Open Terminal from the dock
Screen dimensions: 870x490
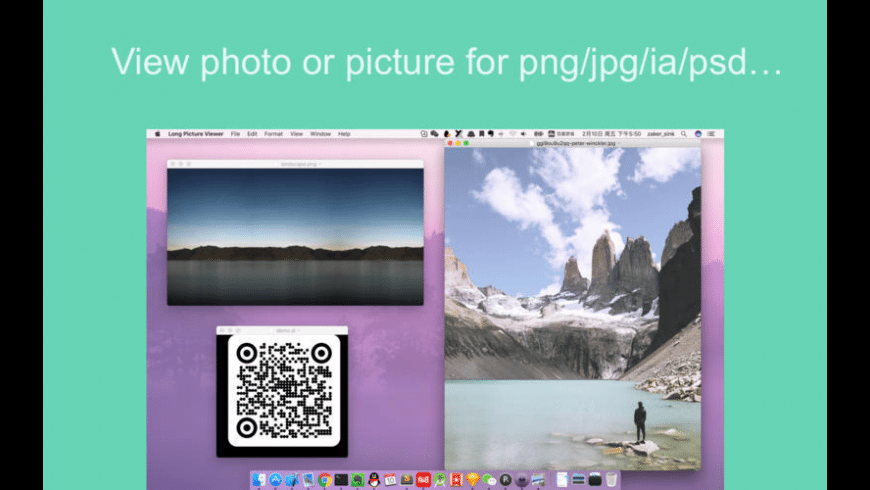pos(341,479)
